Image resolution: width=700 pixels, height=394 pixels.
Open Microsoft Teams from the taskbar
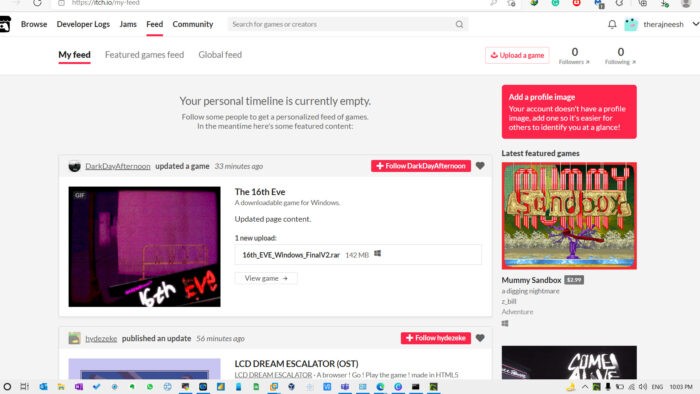coord(345,387)
